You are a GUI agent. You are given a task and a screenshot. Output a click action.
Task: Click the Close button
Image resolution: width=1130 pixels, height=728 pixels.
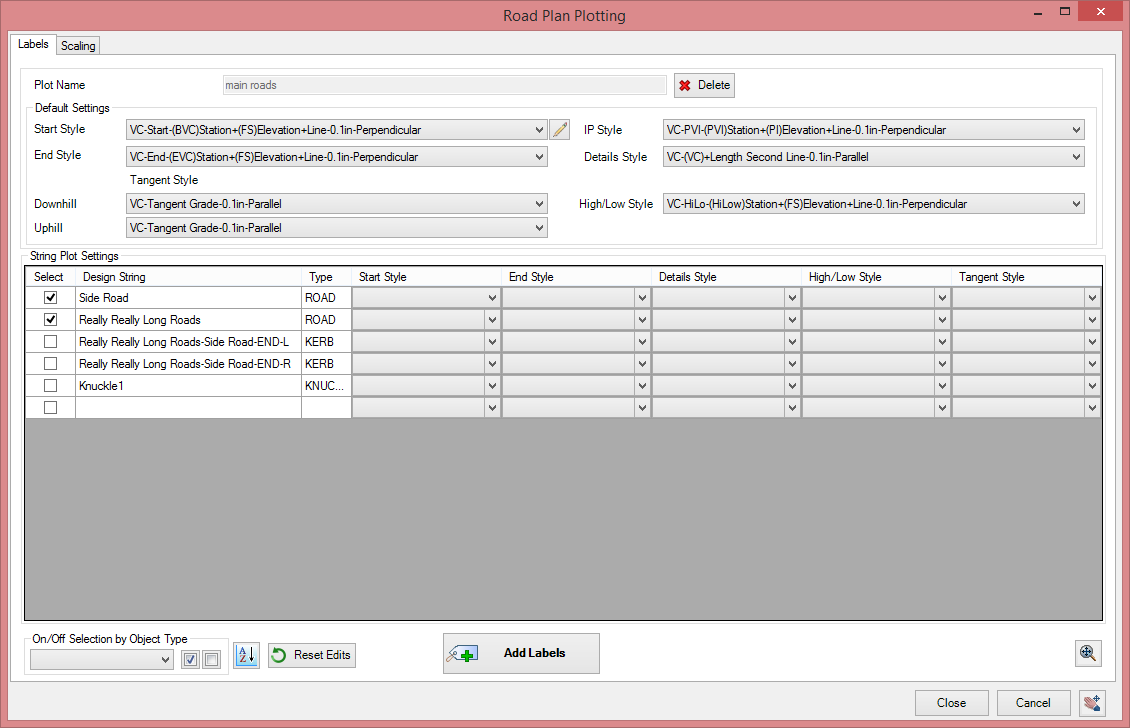pyautogui.click(x=951, y=703)
